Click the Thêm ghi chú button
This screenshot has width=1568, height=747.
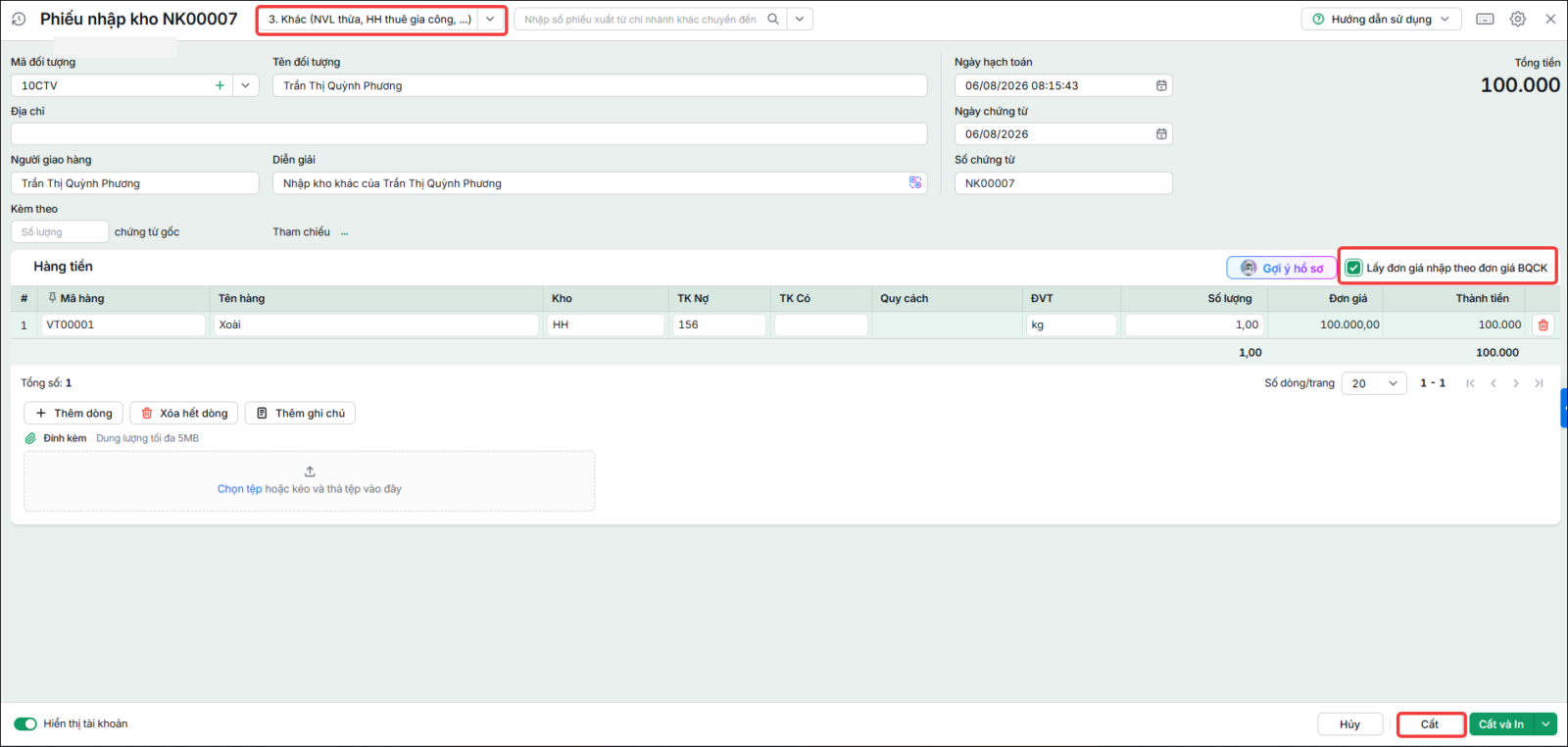pos(300,413)
